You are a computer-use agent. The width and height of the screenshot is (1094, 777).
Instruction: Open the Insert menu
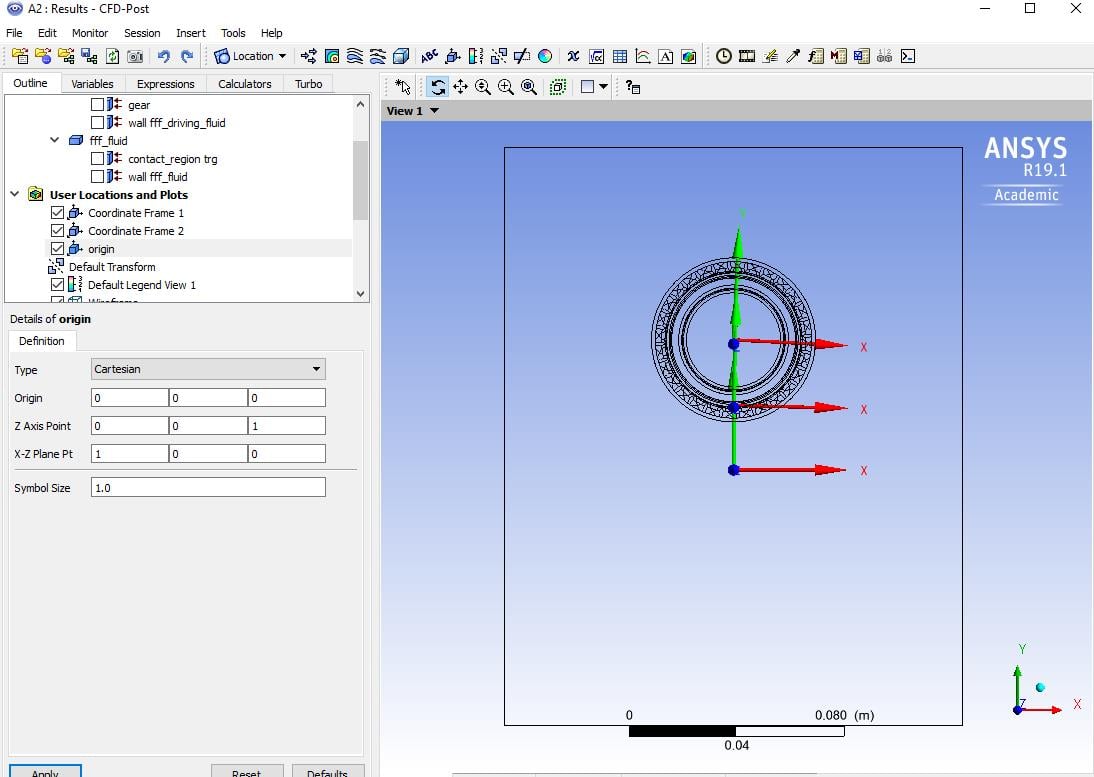190,33
